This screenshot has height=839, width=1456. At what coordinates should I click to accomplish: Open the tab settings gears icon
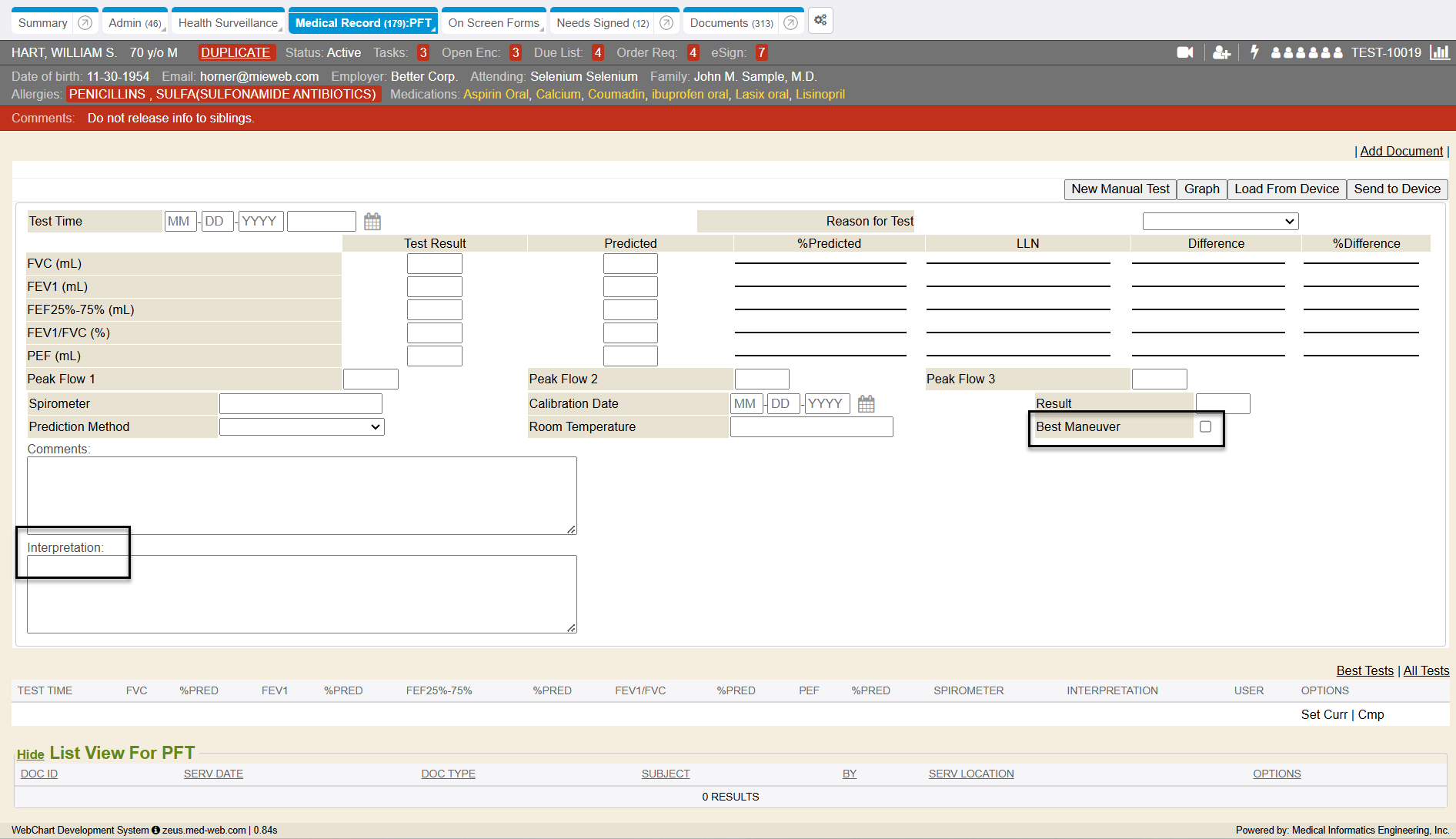click(x=820, y=21)
